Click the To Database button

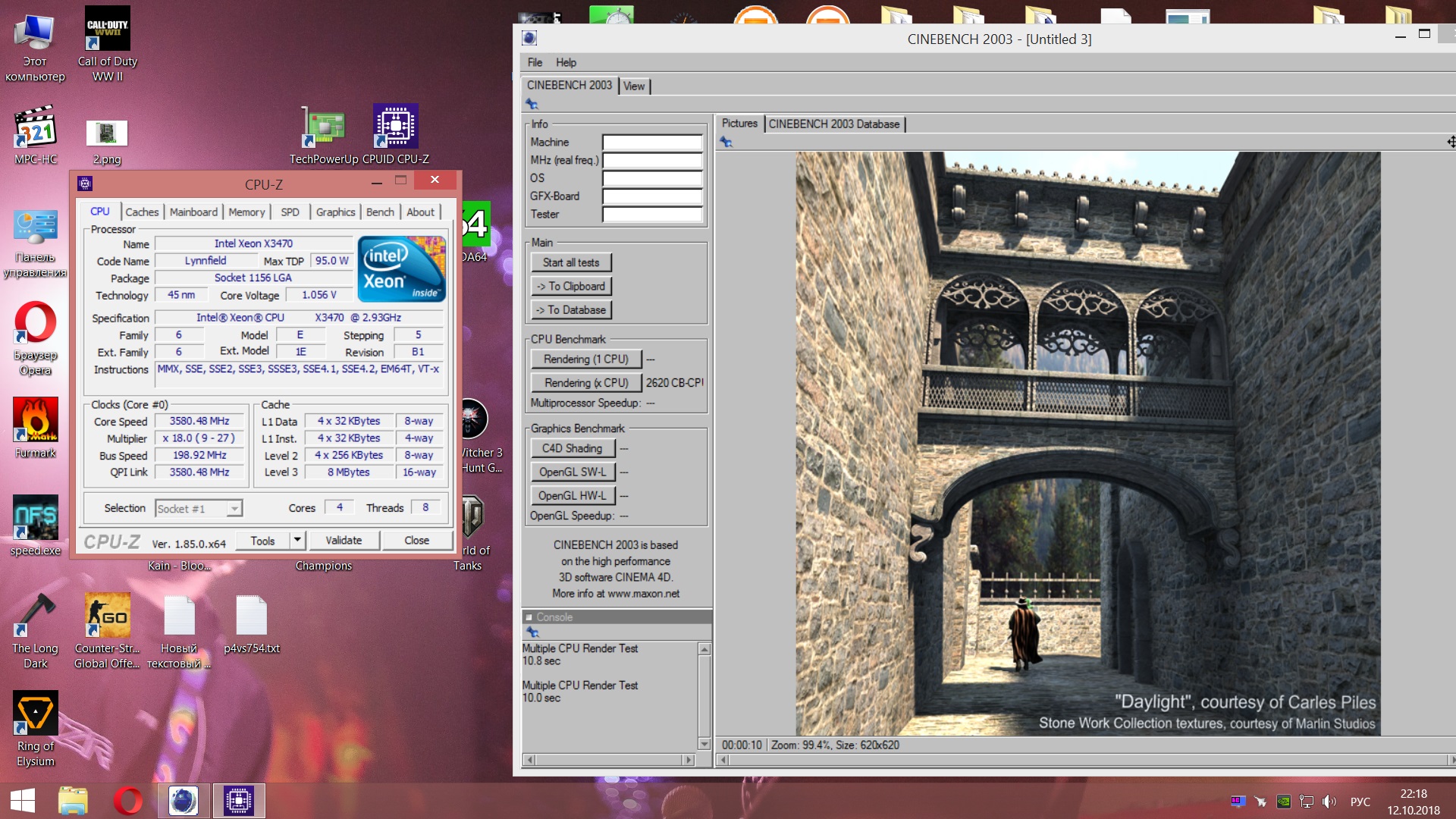(x=571, y=310)
